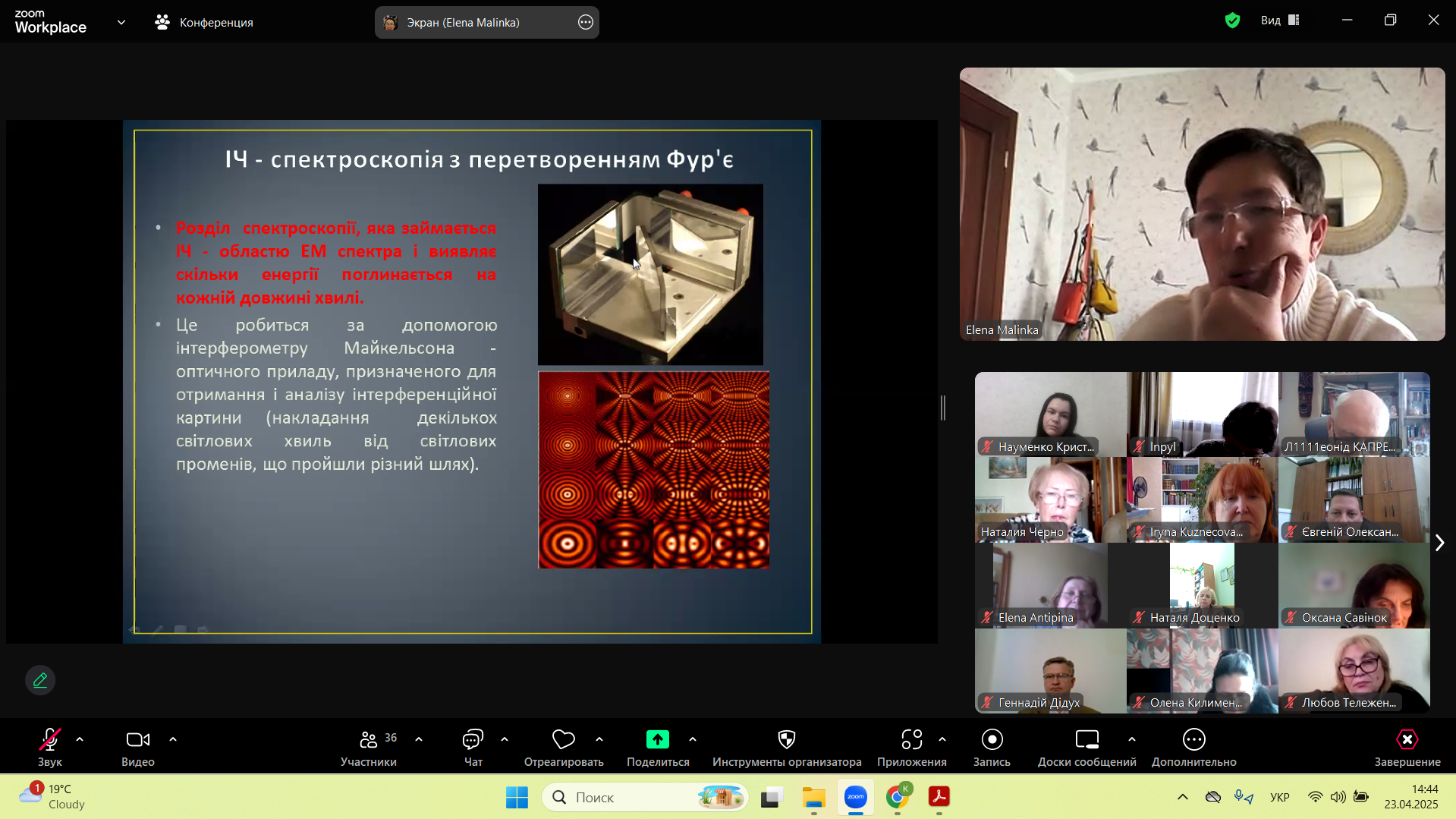
Task: Expand chat options arrow
Action: [505, 739]
